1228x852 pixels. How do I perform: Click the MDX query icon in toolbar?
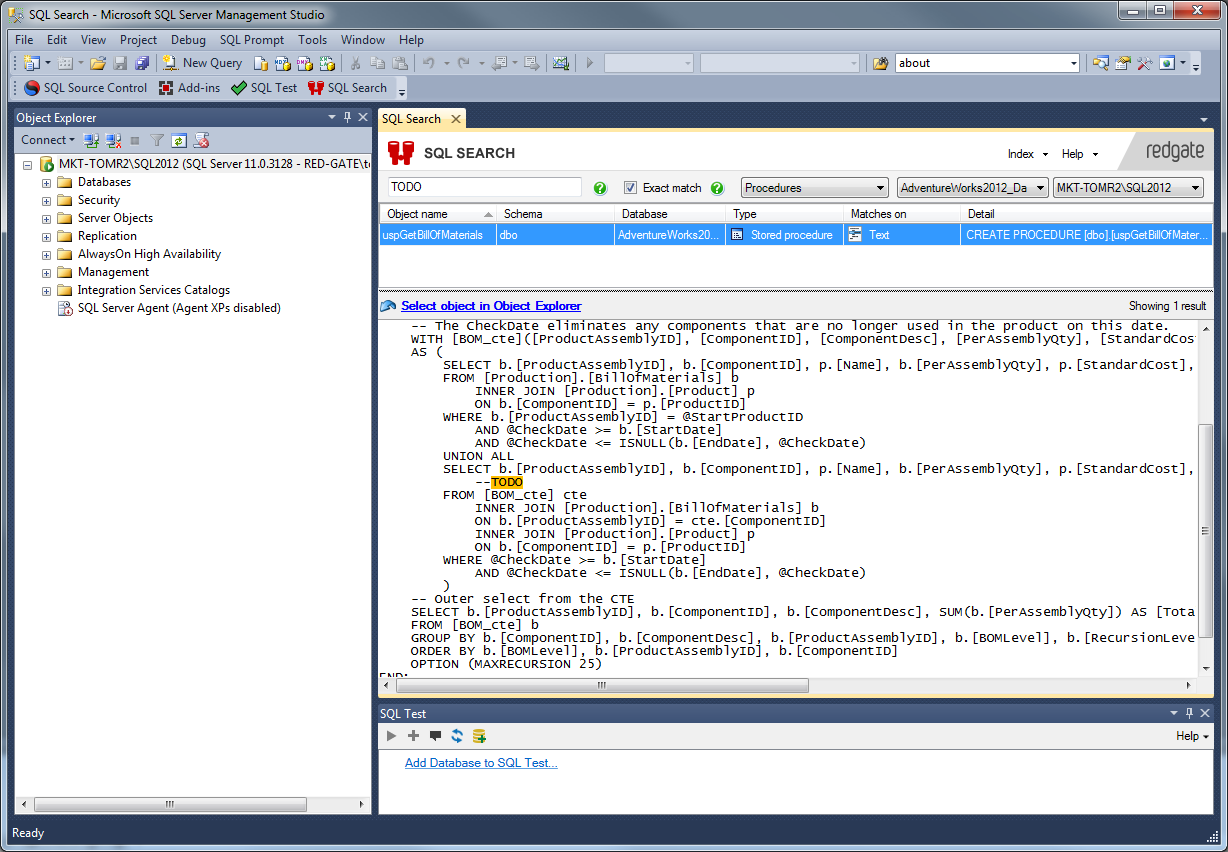pyautogui.click(x=283, y=63)
